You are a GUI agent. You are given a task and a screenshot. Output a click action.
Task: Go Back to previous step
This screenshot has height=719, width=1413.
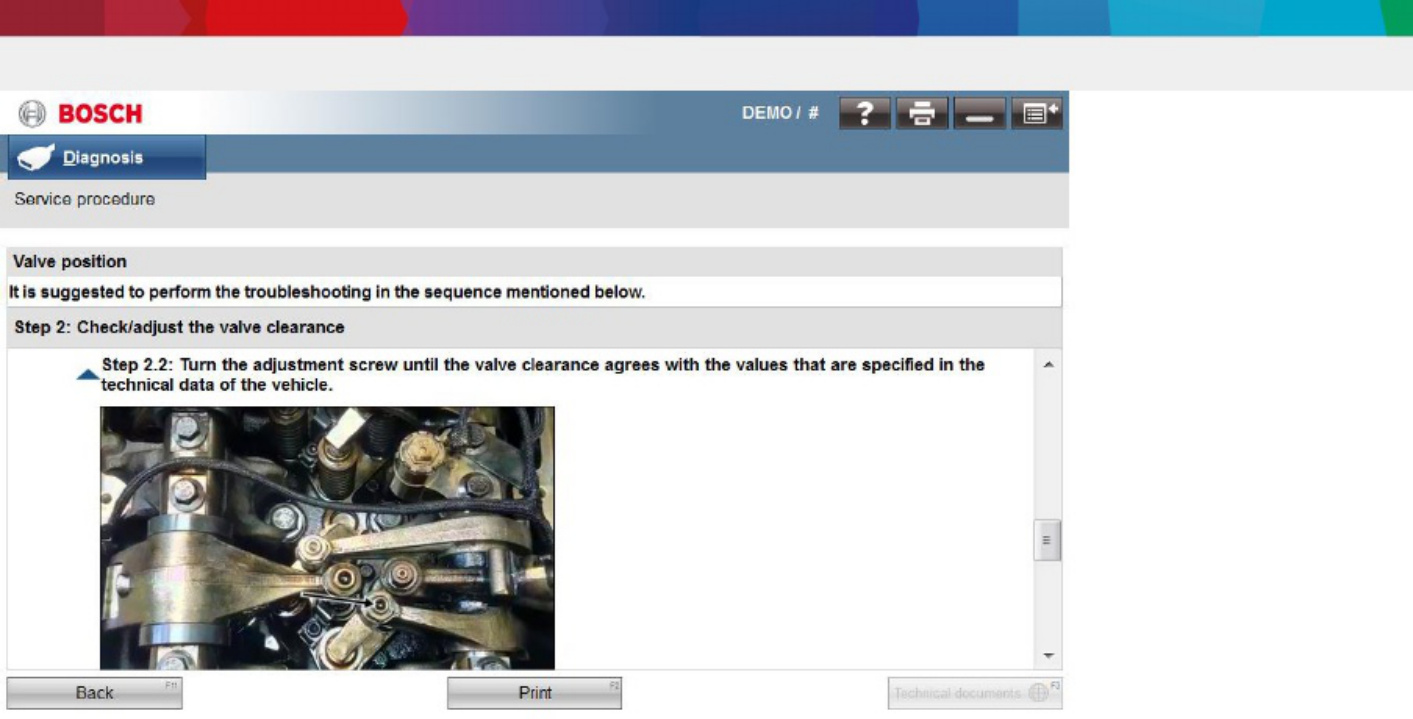(x=95, y=693)
